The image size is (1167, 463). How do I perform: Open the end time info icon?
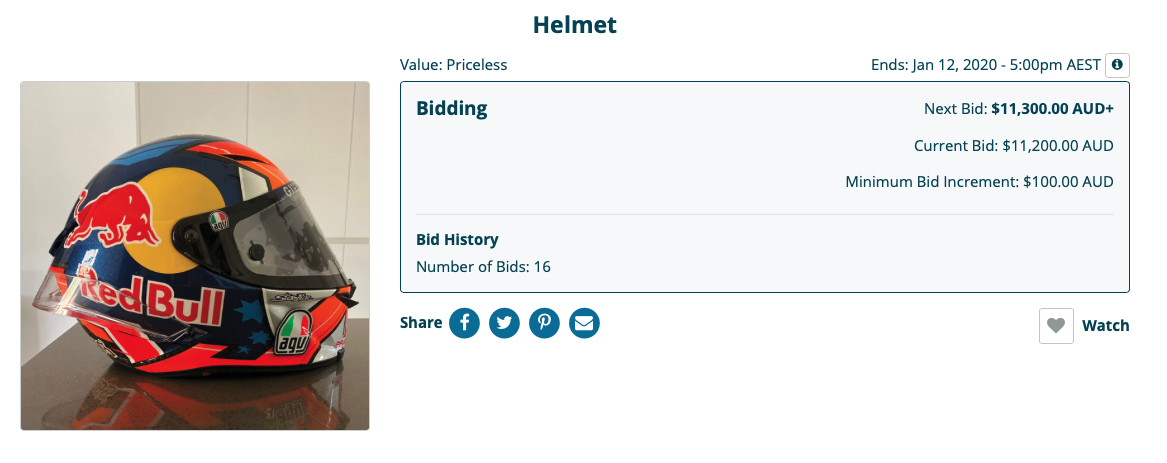pyautogui.click(x=1117, y=66)
